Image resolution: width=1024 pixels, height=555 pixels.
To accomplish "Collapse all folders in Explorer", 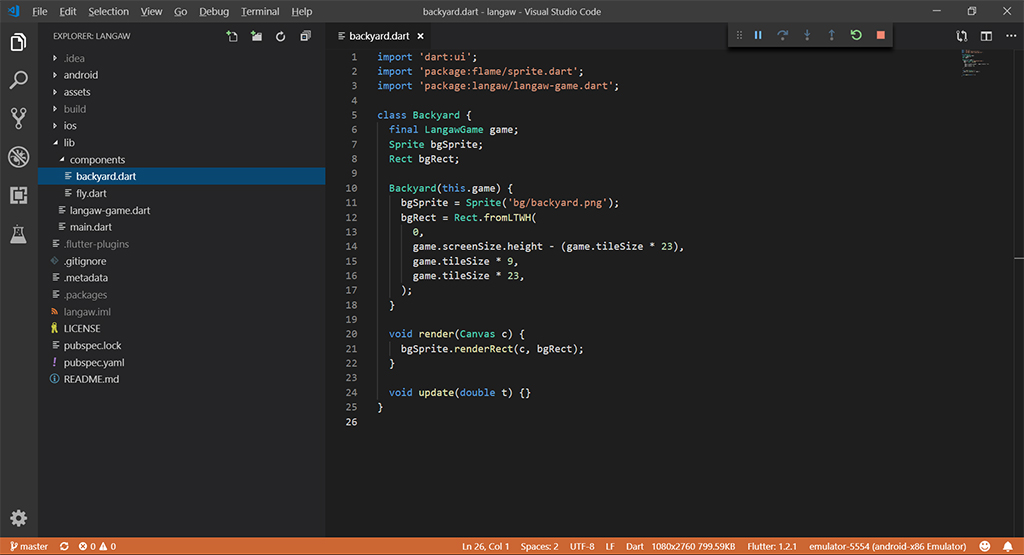I will pyautogui.click(x=305, y=36).
